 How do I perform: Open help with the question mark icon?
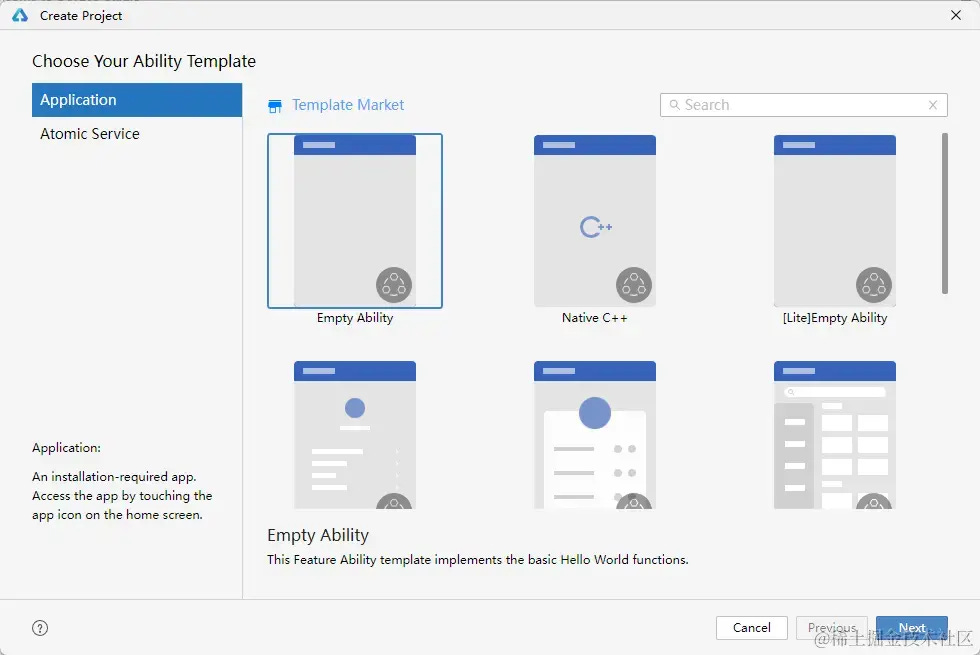click(40, 628)
